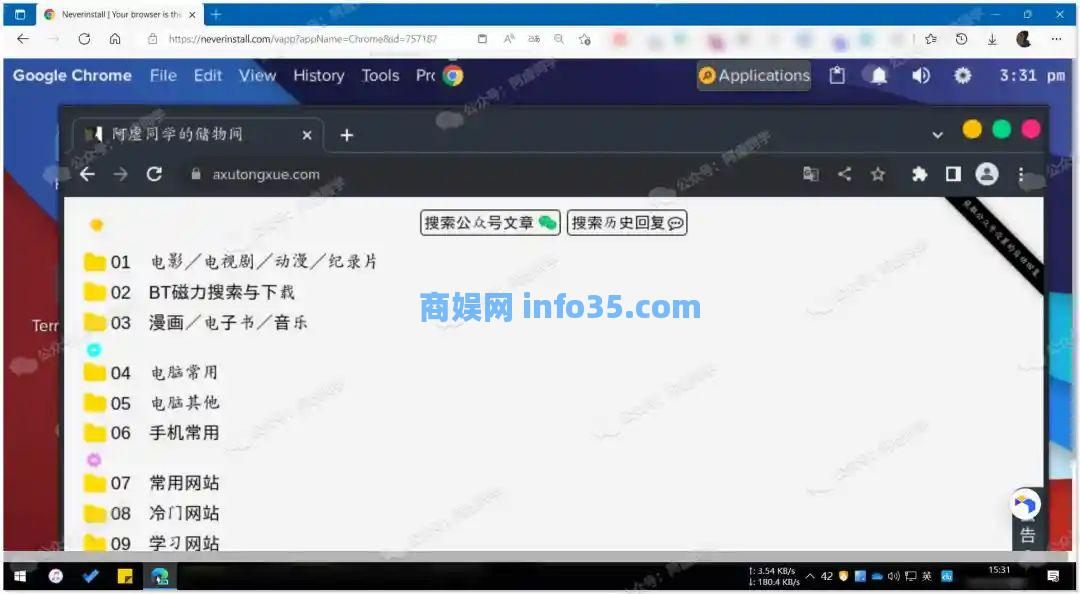The height and width of the screenshot is (594, 1080).
Task: Open Edge read aloud icon
Action: point(509,39)
